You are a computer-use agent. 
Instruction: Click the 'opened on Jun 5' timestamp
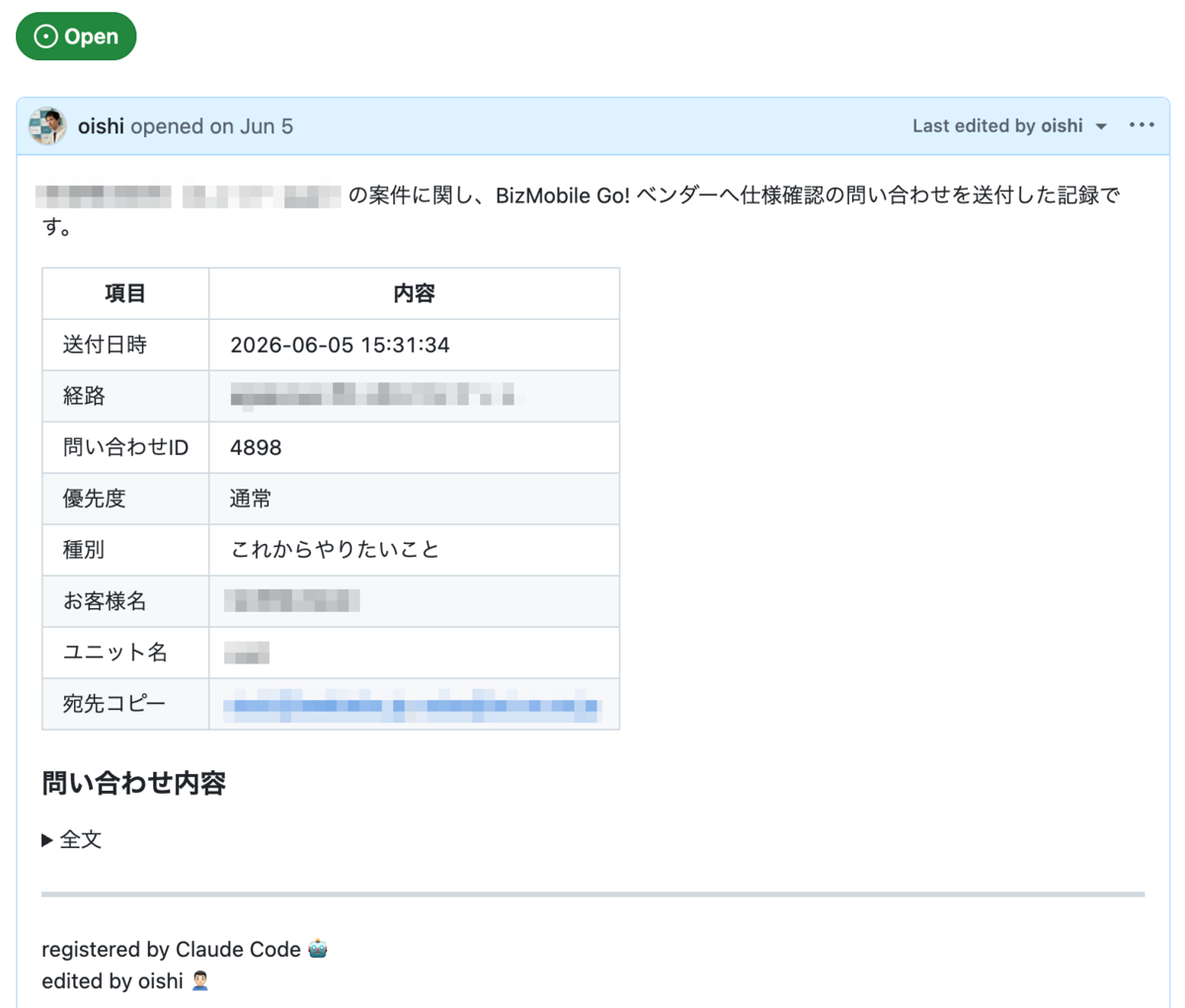pyautogui.click(x=211, y=126)
